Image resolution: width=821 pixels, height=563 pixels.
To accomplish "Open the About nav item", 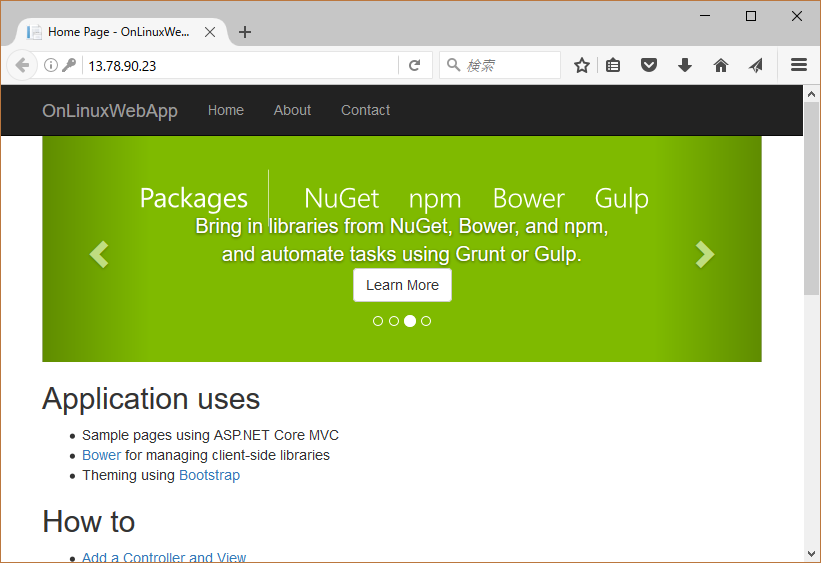I will (292, 111).
